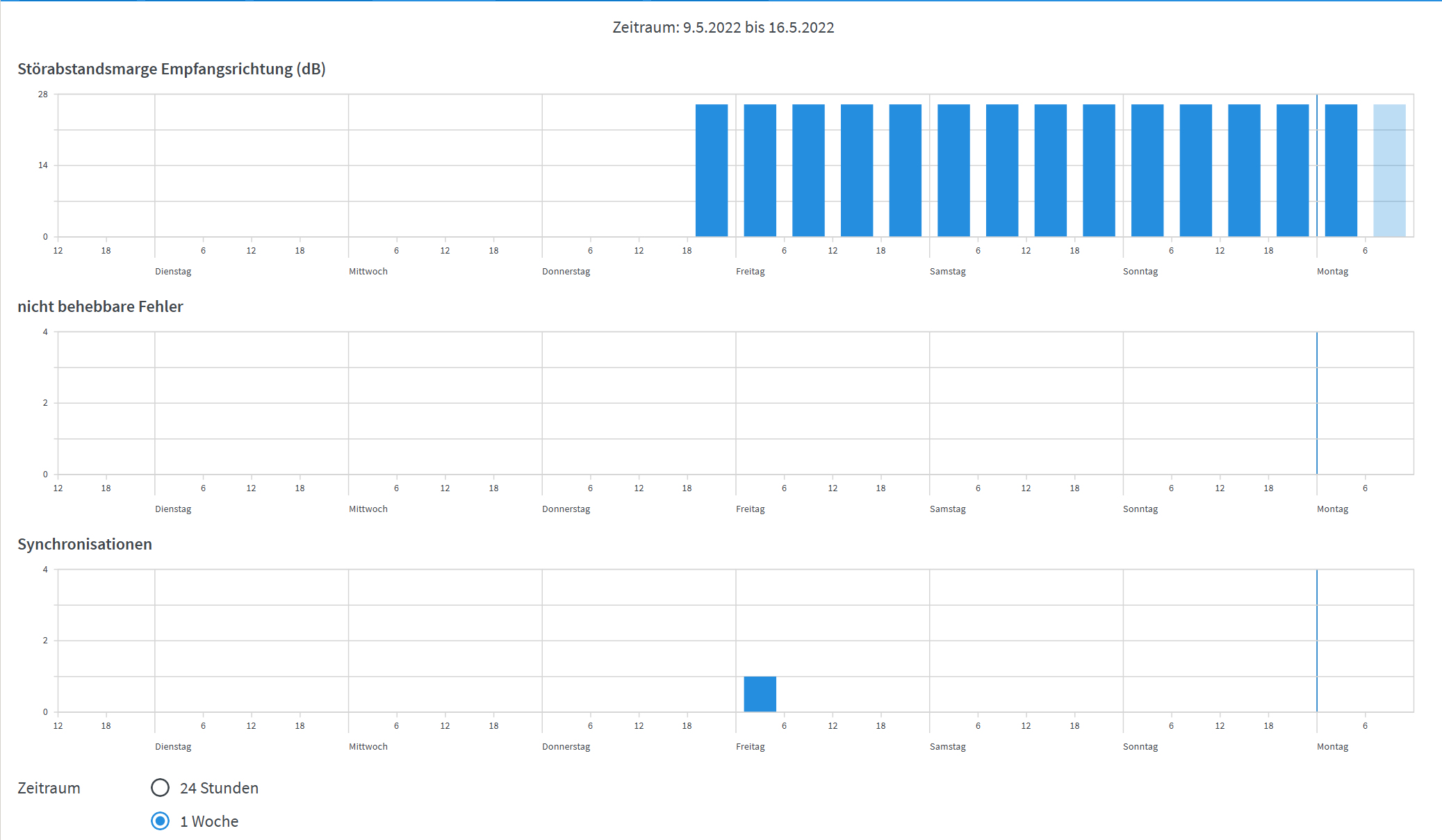Click the 1 Woche label text
The image size is (1442, 840).
pyautogui.click(x=209, y=821)
